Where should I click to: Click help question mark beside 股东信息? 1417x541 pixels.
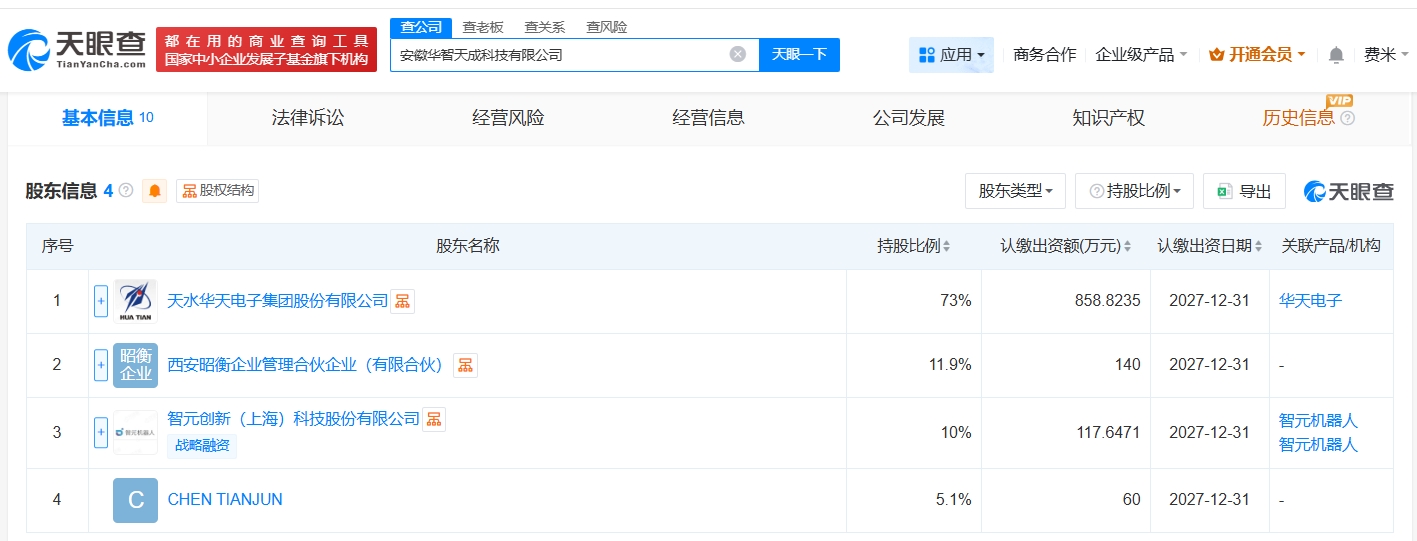point(126,190)
